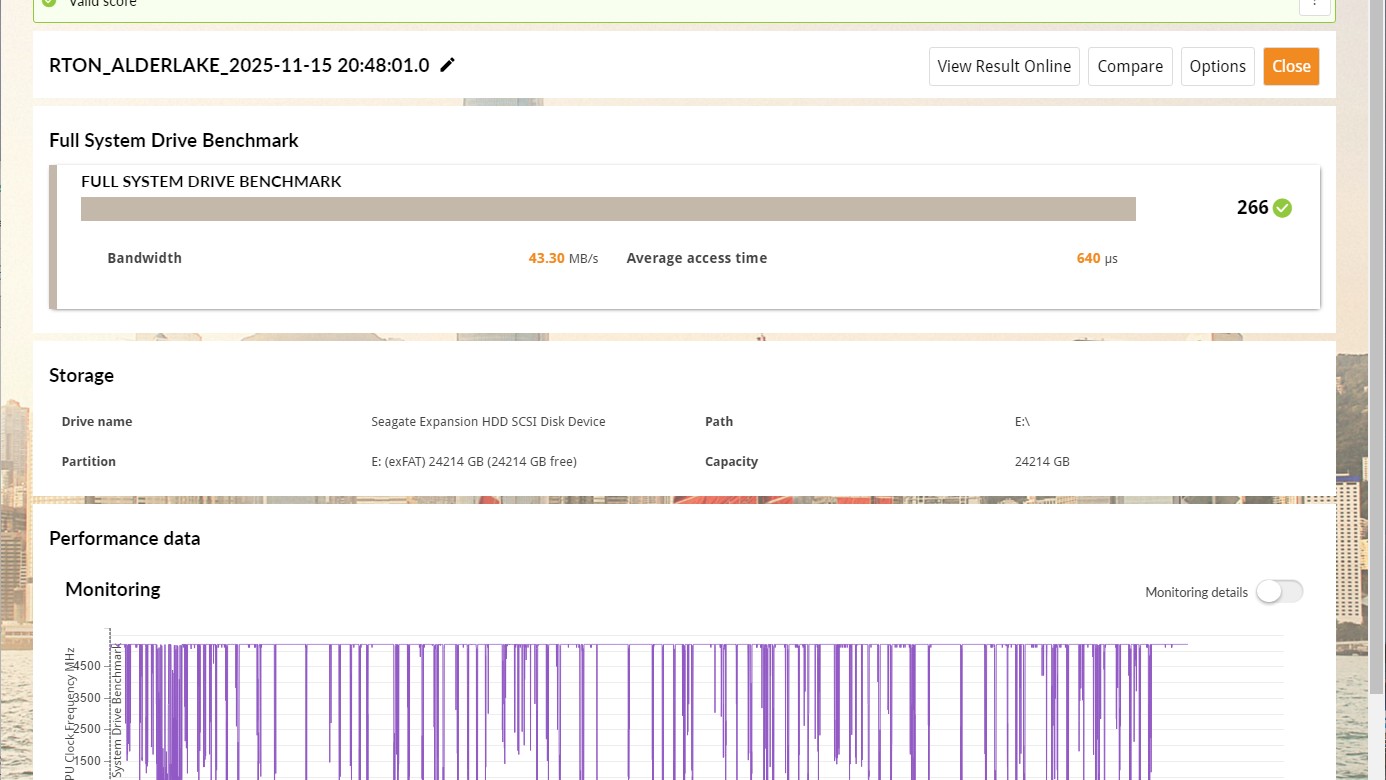Click the Performance data heading
Viewport: 1386px width, 780px height.
pyautogui.click(x=125, y=538)
